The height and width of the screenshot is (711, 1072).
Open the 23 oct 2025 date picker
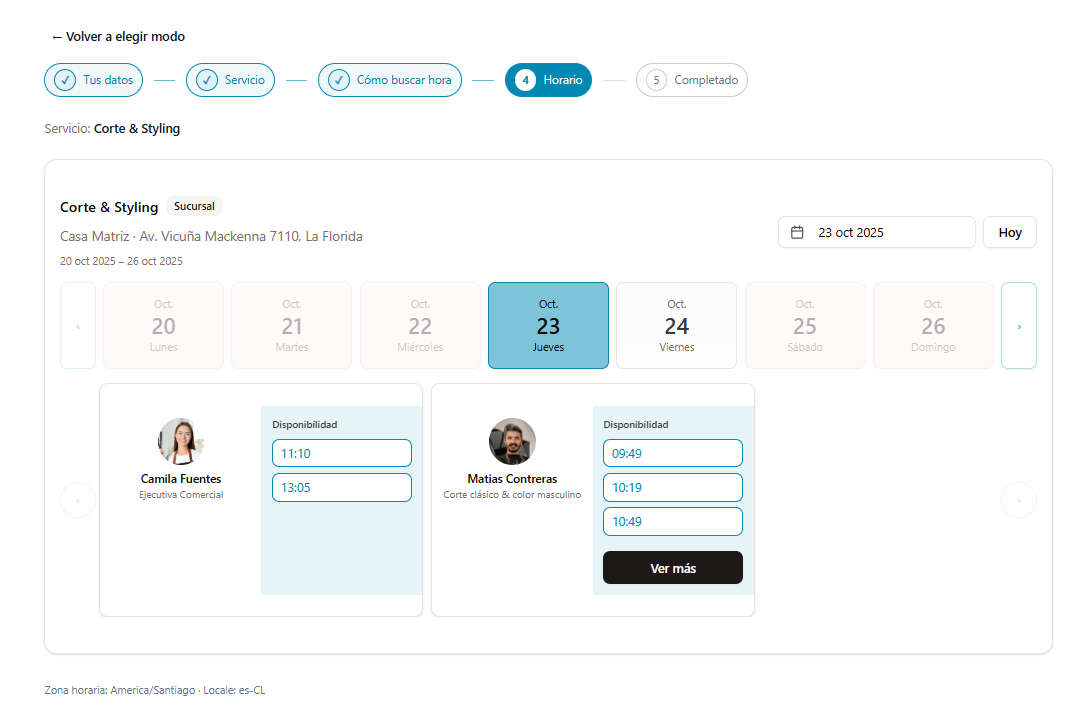coord(876,232)
